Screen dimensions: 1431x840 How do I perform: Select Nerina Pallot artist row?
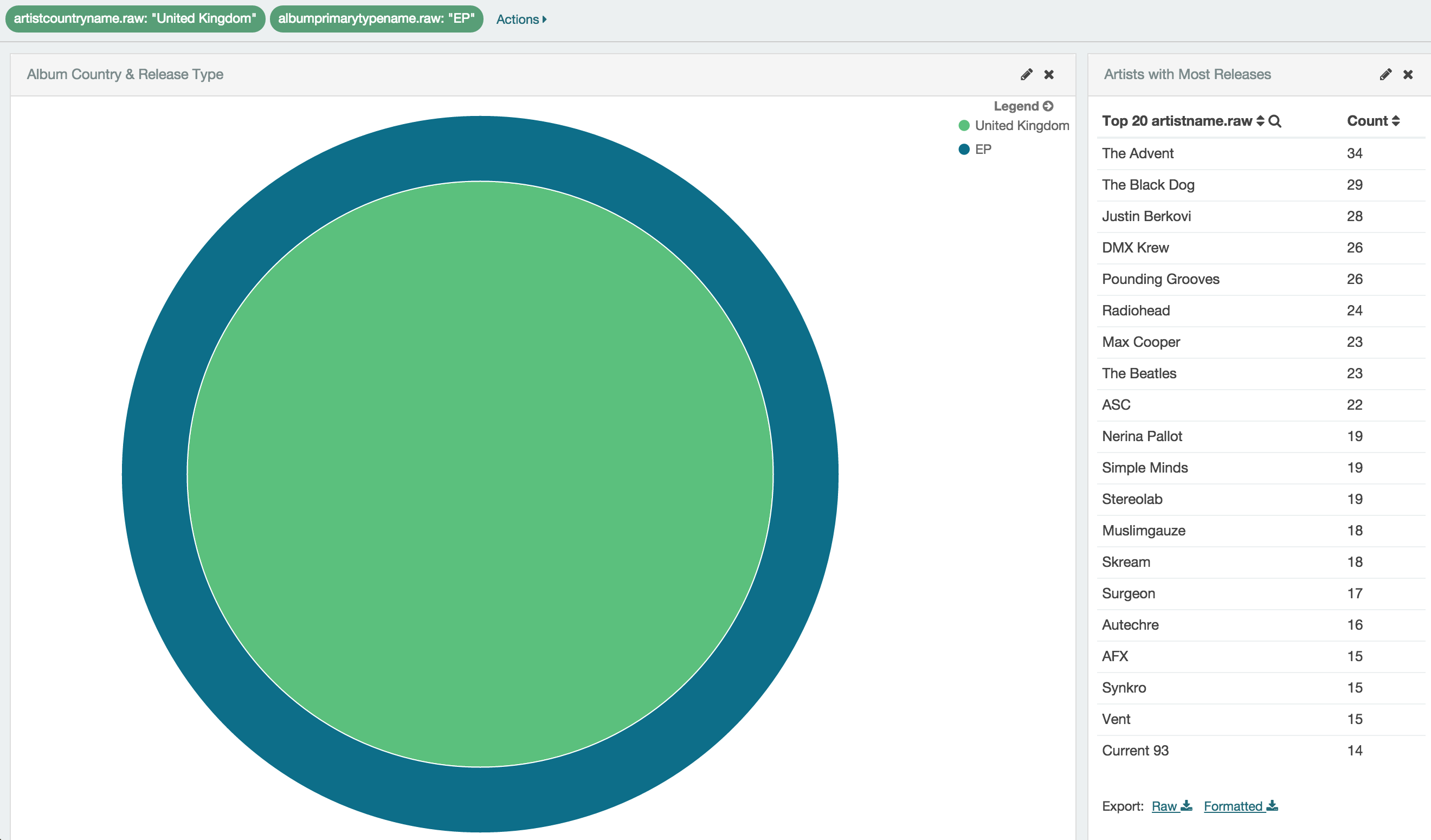[1261, 436]
